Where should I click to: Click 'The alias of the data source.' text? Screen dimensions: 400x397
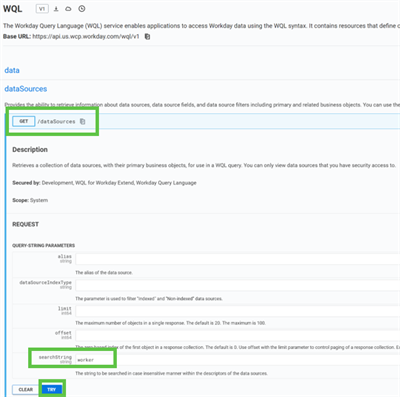pyautogui.click(x=104, y=273)
